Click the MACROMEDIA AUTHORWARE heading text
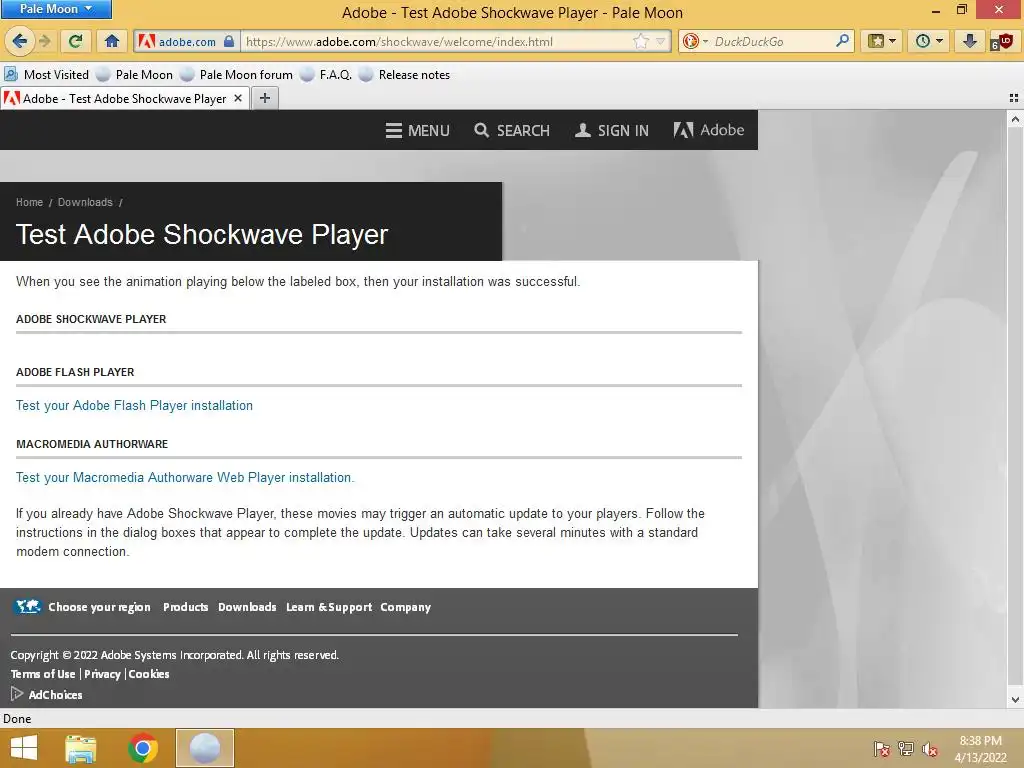Screen dimensions: 1024x768 click(92, 444)
